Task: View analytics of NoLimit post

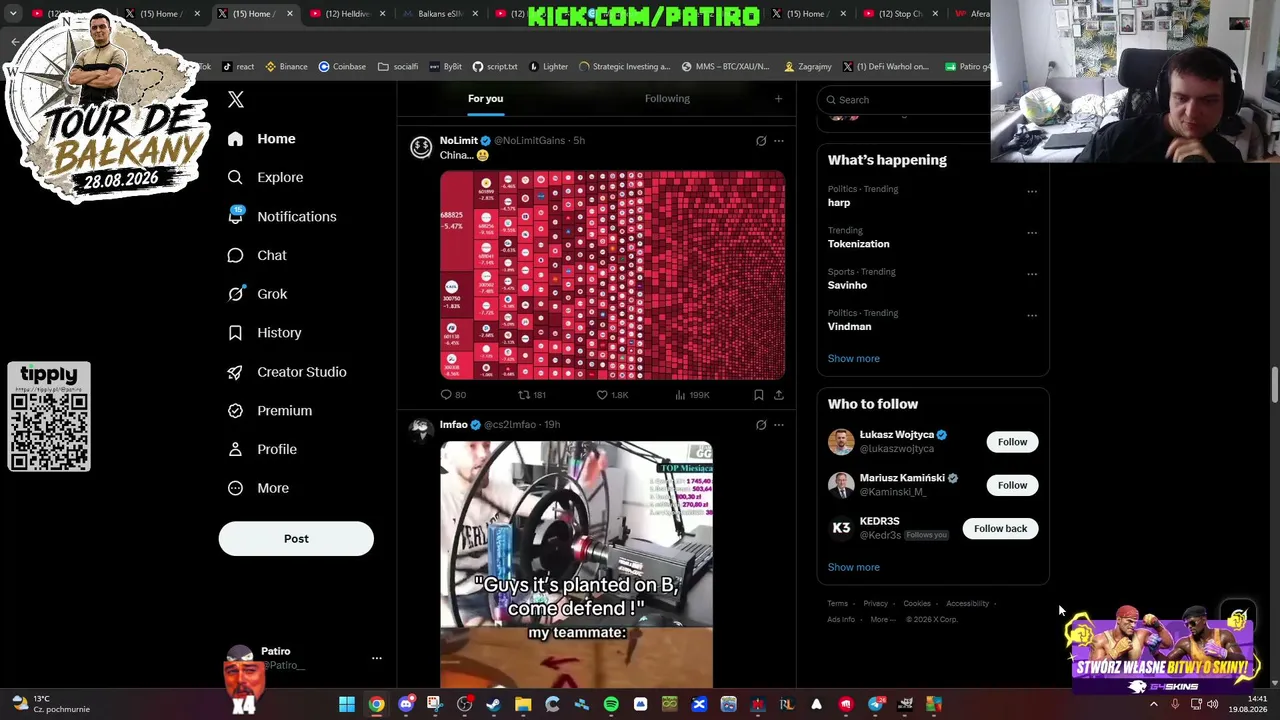Action: click(x=692, y=395)
